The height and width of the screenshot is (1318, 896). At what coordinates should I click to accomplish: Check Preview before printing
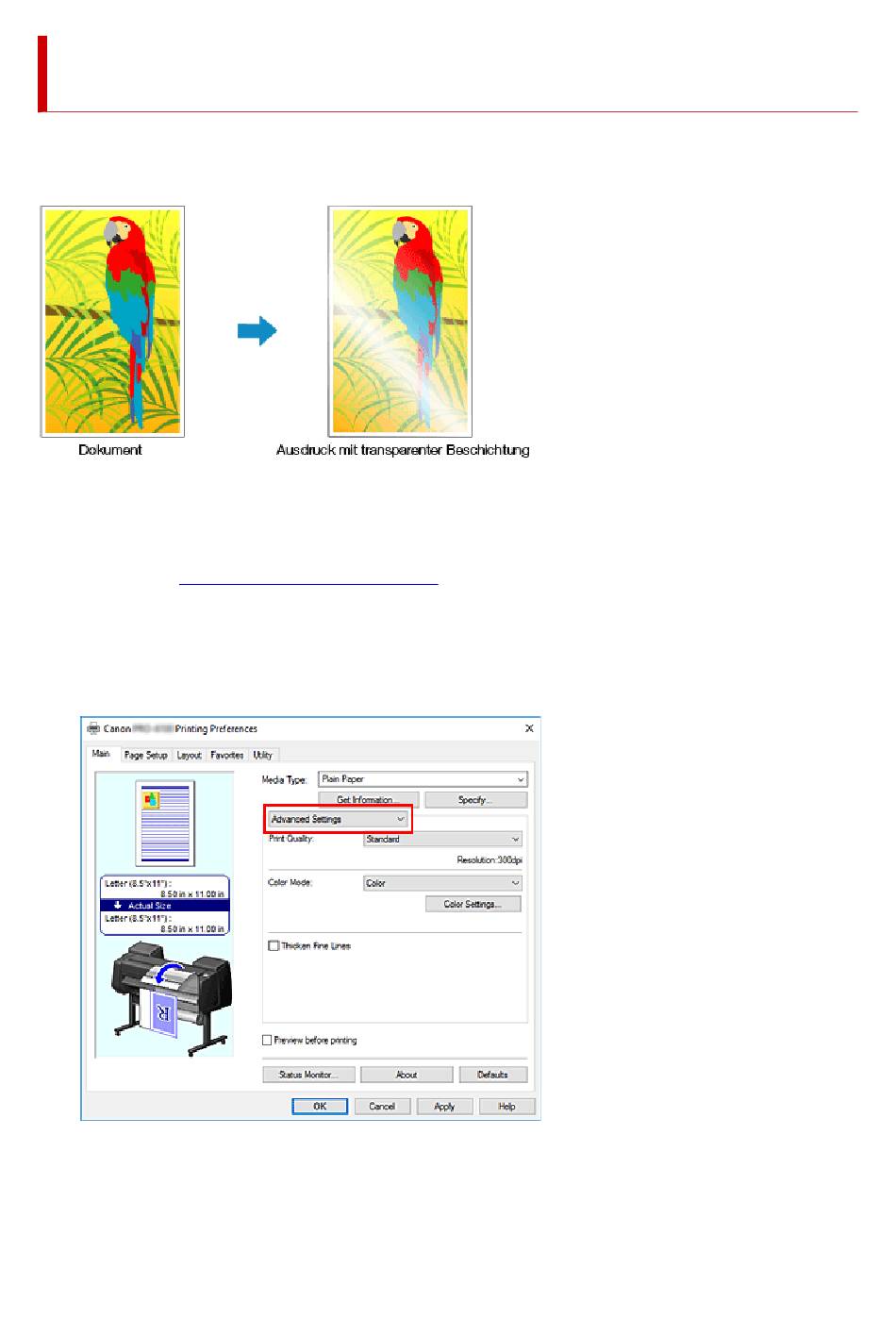click(x=267, y=1040)
